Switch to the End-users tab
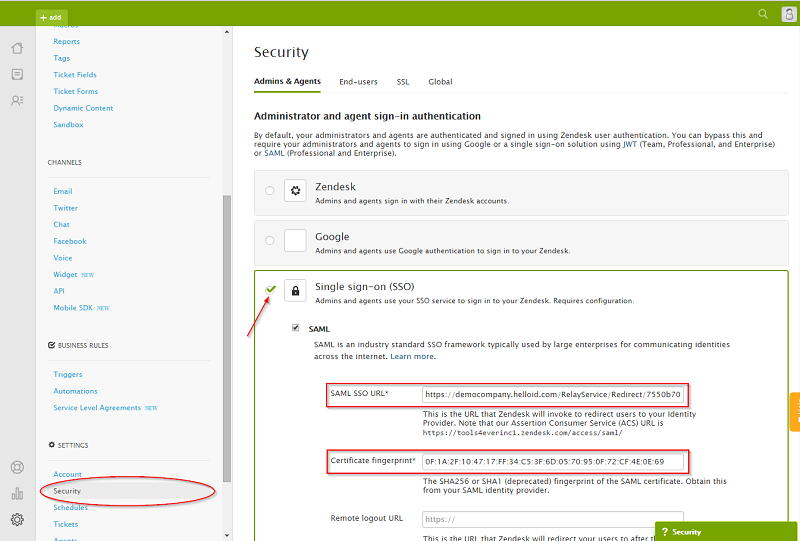Viewport: 800px width, 541px height. pos(358,82)
